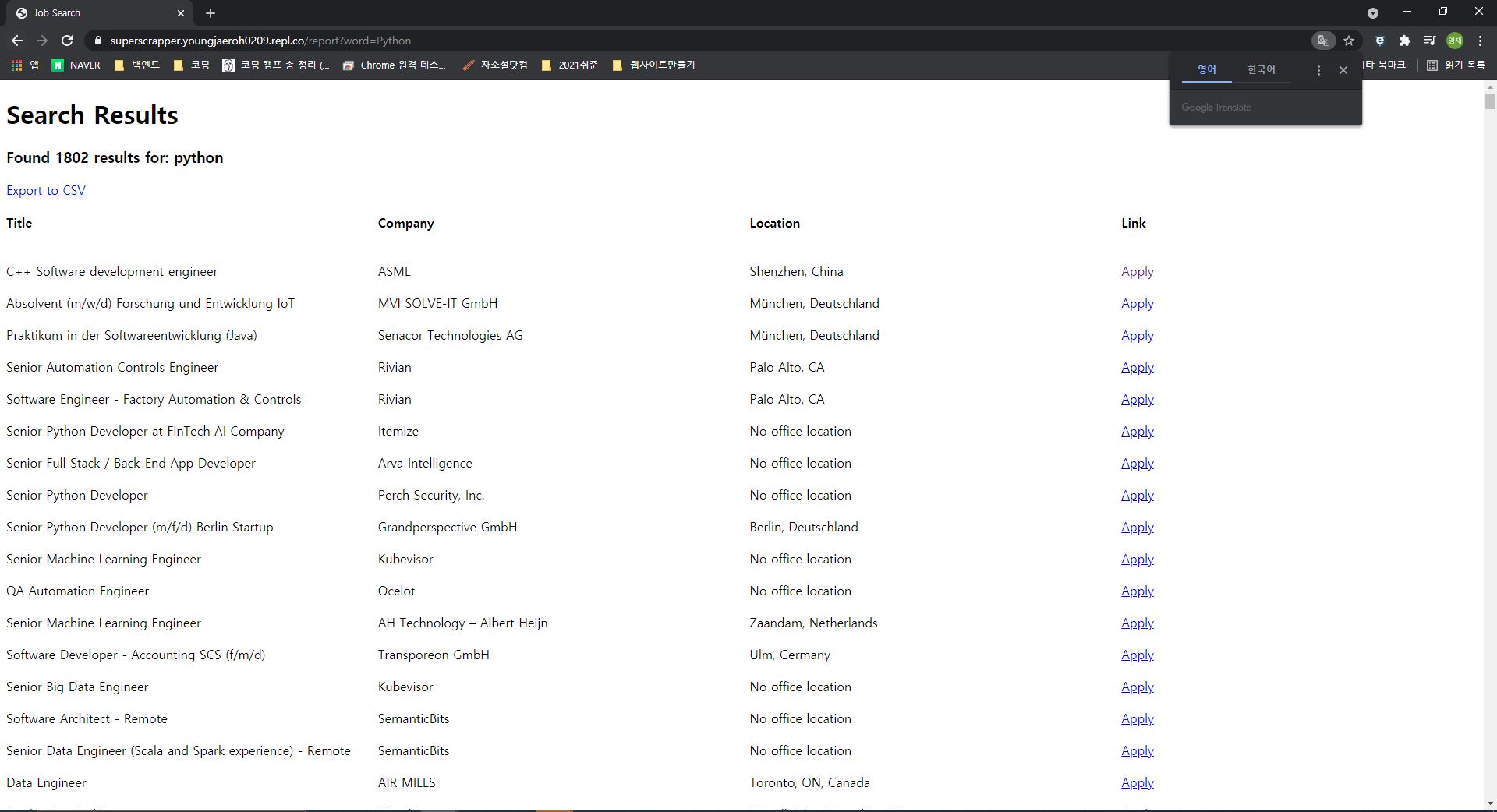Select the 'Senior Python Developer' title text

click(77, 495)
